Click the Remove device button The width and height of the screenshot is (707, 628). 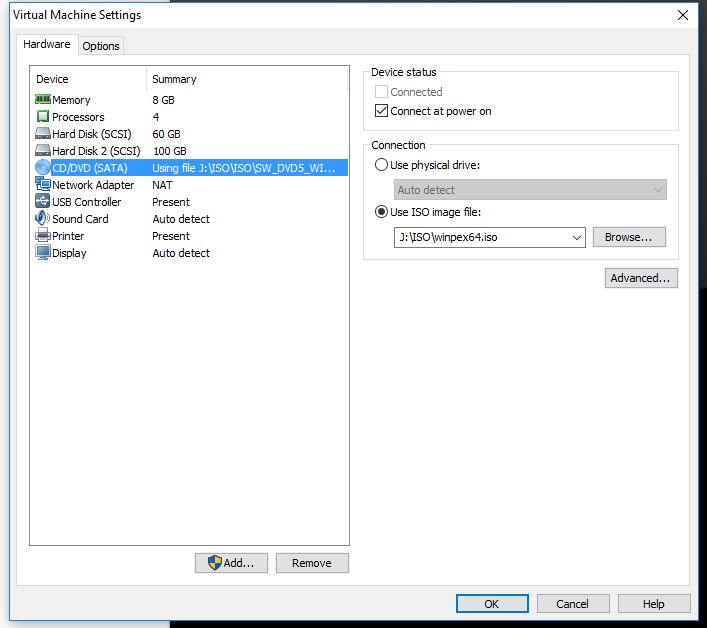[x=312, y=563]
